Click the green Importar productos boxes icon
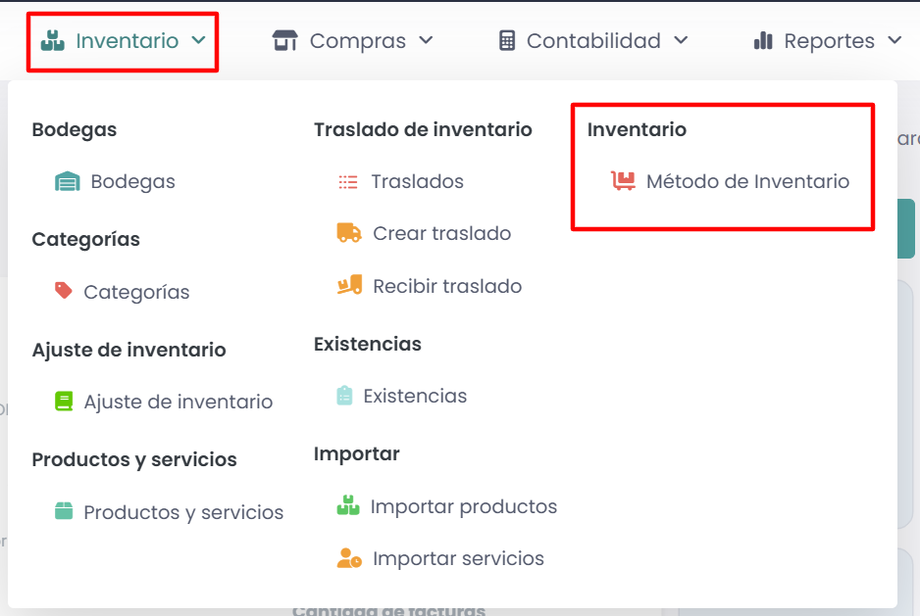 coord(348,506)
